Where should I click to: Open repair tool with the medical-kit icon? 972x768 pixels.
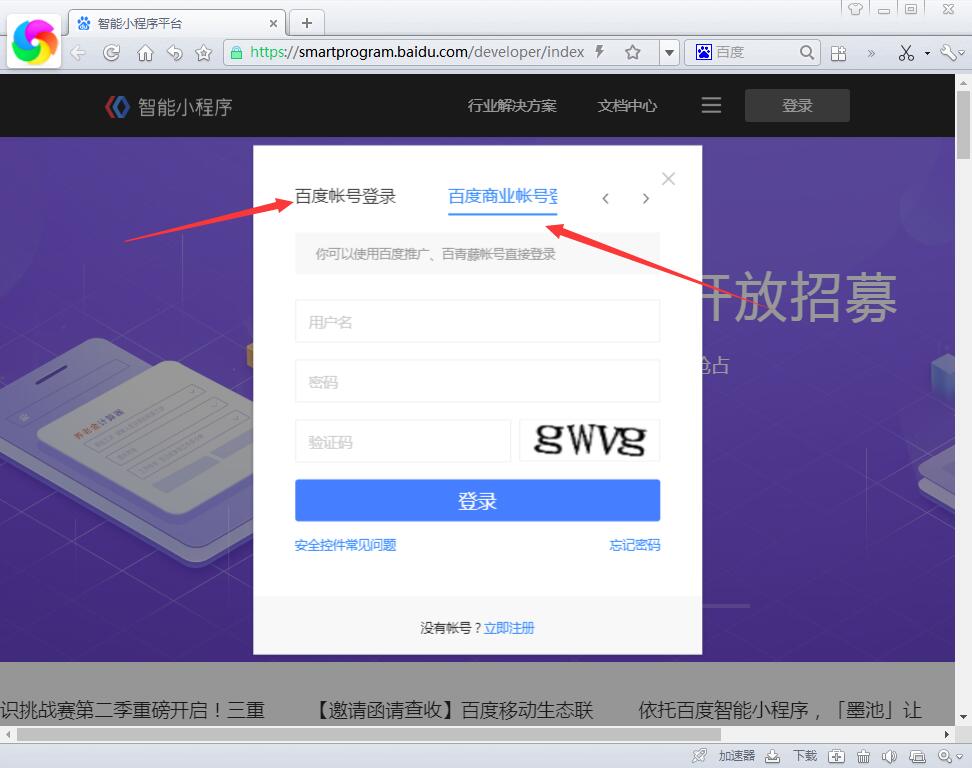coord(837,755)
